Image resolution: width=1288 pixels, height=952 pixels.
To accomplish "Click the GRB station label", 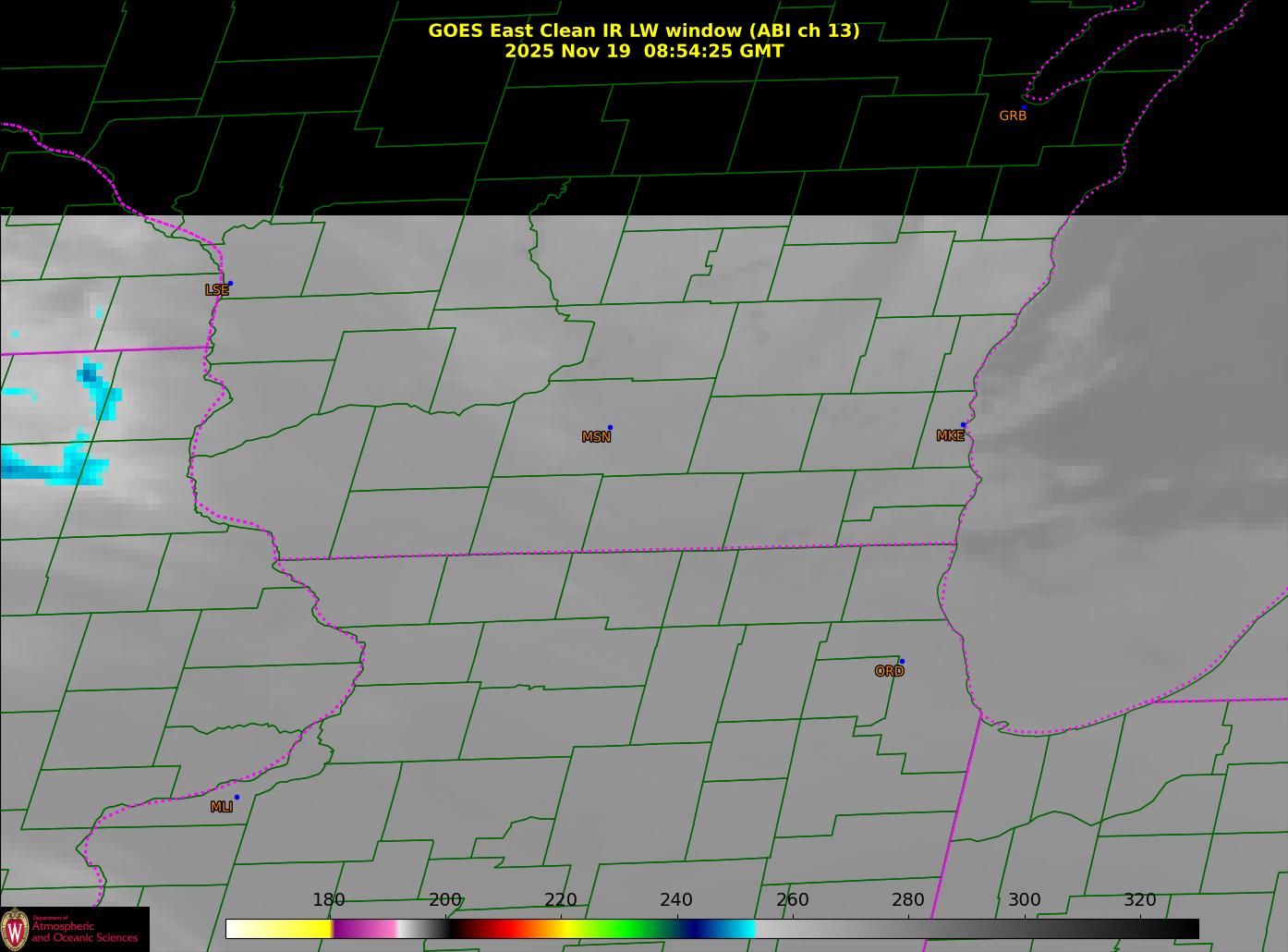I will [x=1013, y=116].
